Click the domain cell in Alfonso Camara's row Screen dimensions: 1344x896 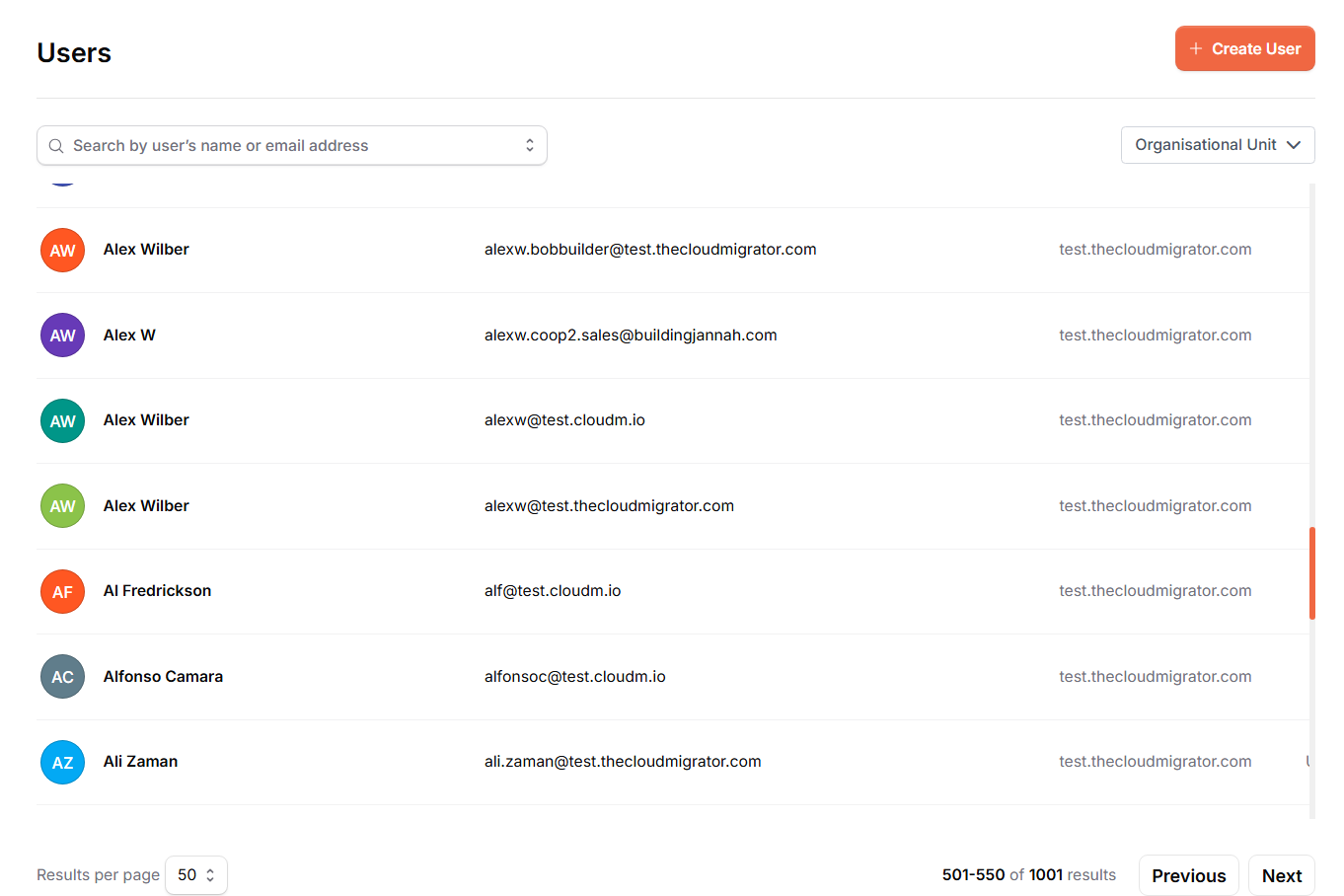[x=1156, y=677]
